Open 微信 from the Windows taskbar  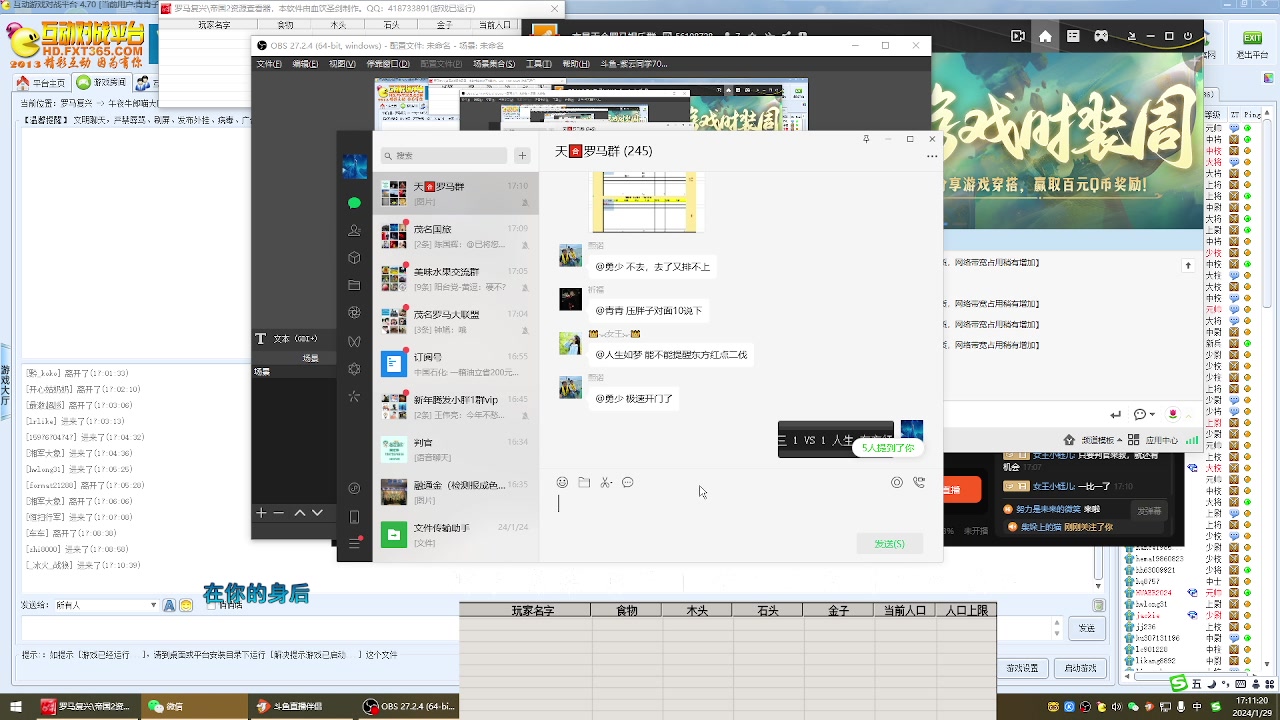(x=194, y=706)
